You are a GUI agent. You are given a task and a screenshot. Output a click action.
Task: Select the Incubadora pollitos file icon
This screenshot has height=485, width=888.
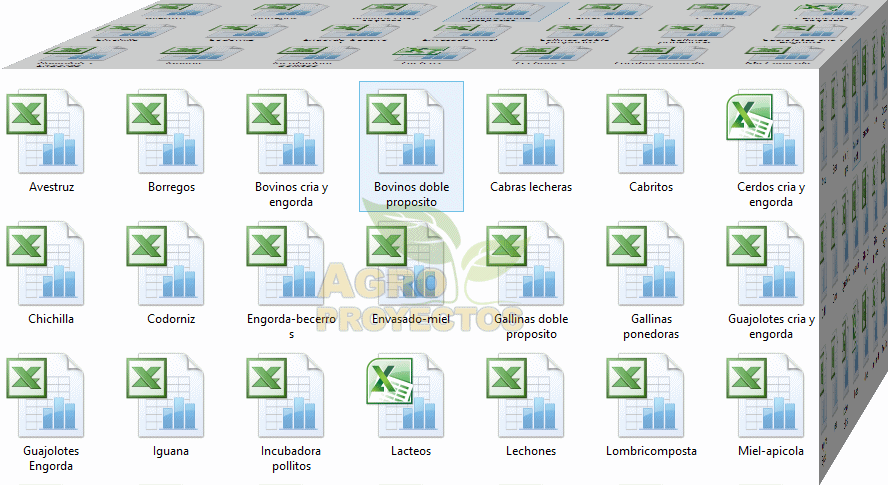[x=285, y=396]
